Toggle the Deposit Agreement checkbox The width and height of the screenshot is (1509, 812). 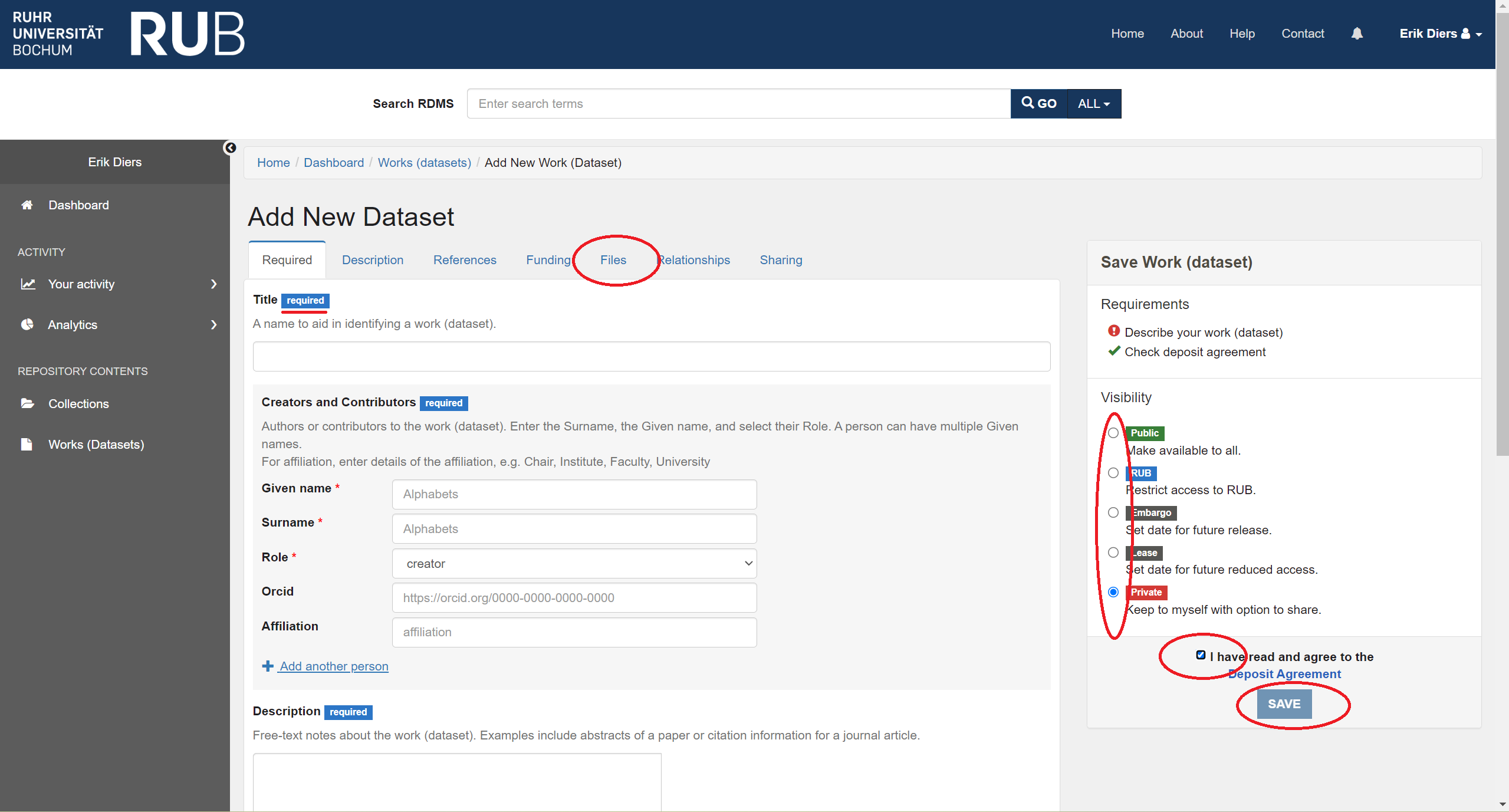coord(1201,655)
